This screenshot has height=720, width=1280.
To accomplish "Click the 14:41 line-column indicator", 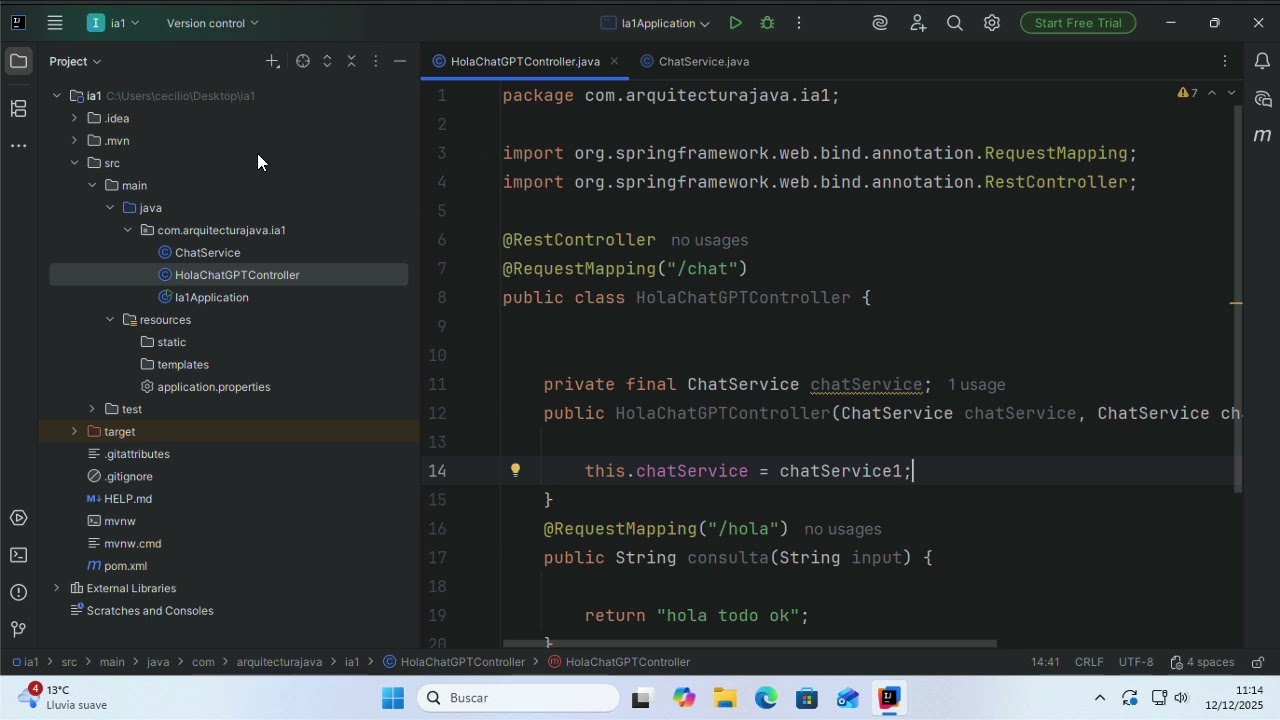I will 1045,662.
